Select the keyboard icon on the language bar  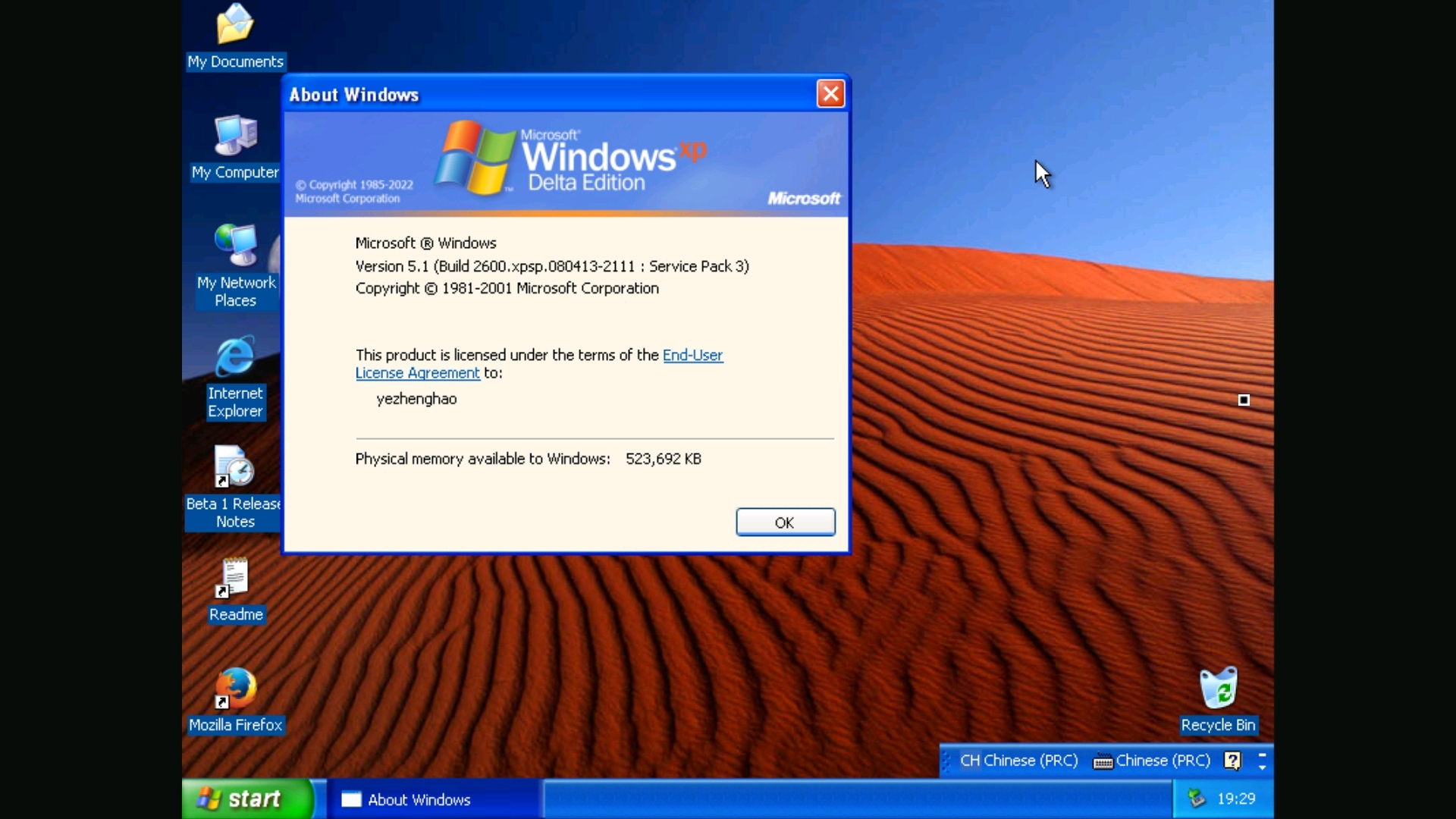tap(1103, 761)
